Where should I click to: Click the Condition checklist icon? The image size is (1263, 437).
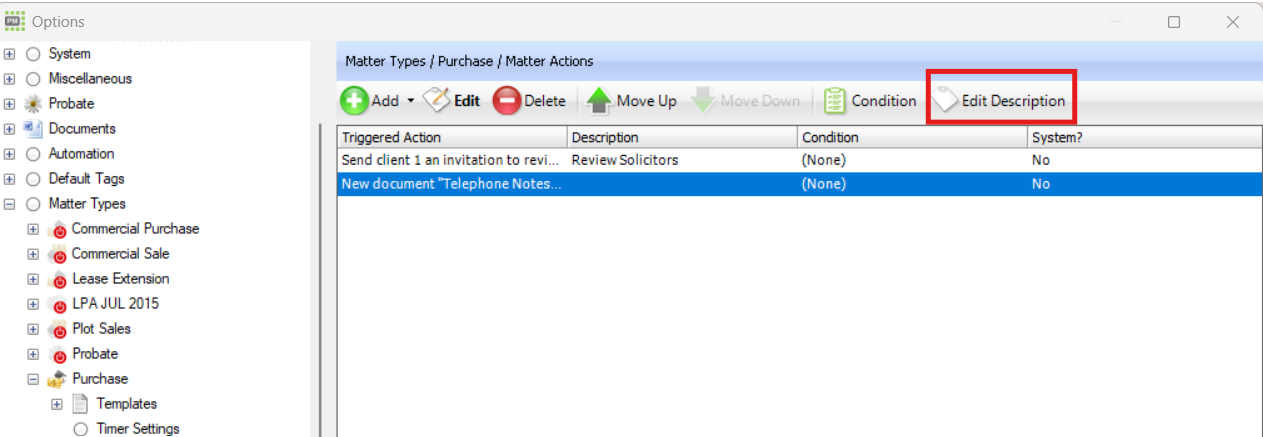[835, 101]
